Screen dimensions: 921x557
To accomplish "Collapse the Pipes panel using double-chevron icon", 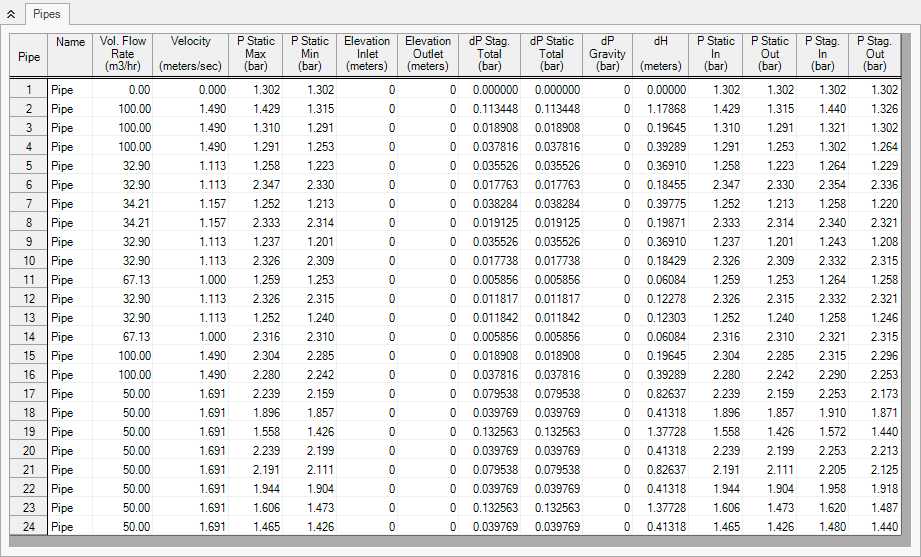I will (10, 13).
